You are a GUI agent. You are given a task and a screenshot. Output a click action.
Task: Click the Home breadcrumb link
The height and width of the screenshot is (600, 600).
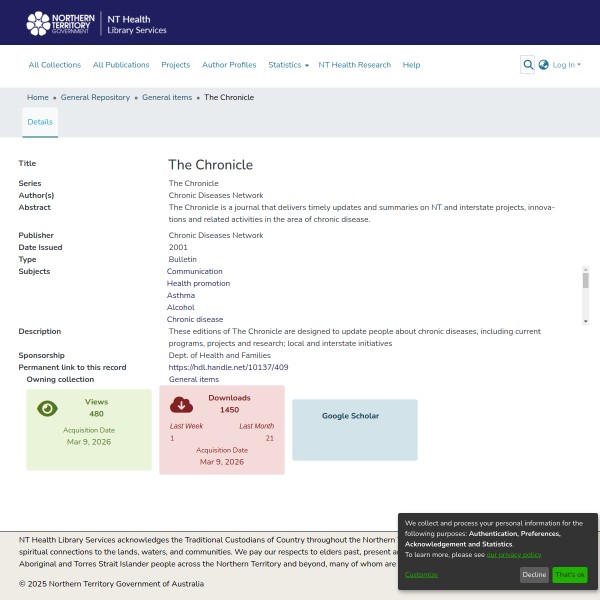[38, 97]
